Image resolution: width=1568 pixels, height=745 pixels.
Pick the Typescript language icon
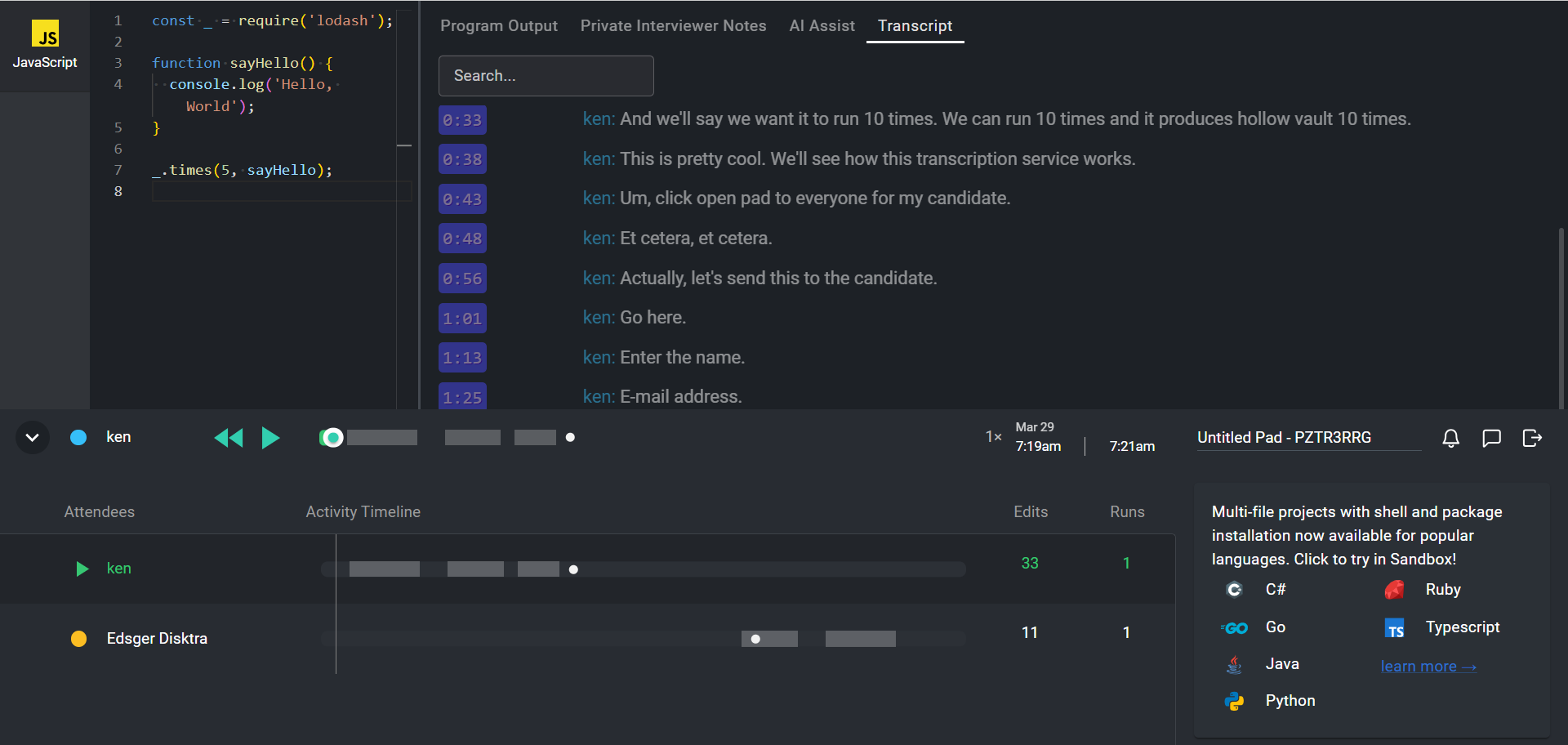[x=1394, y=627]
